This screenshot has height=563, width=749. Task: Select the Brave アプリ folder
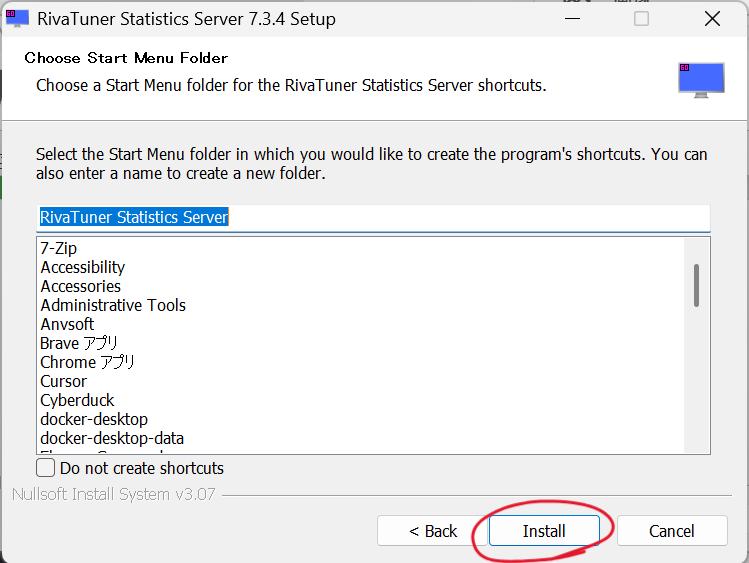tap(79, 343)
